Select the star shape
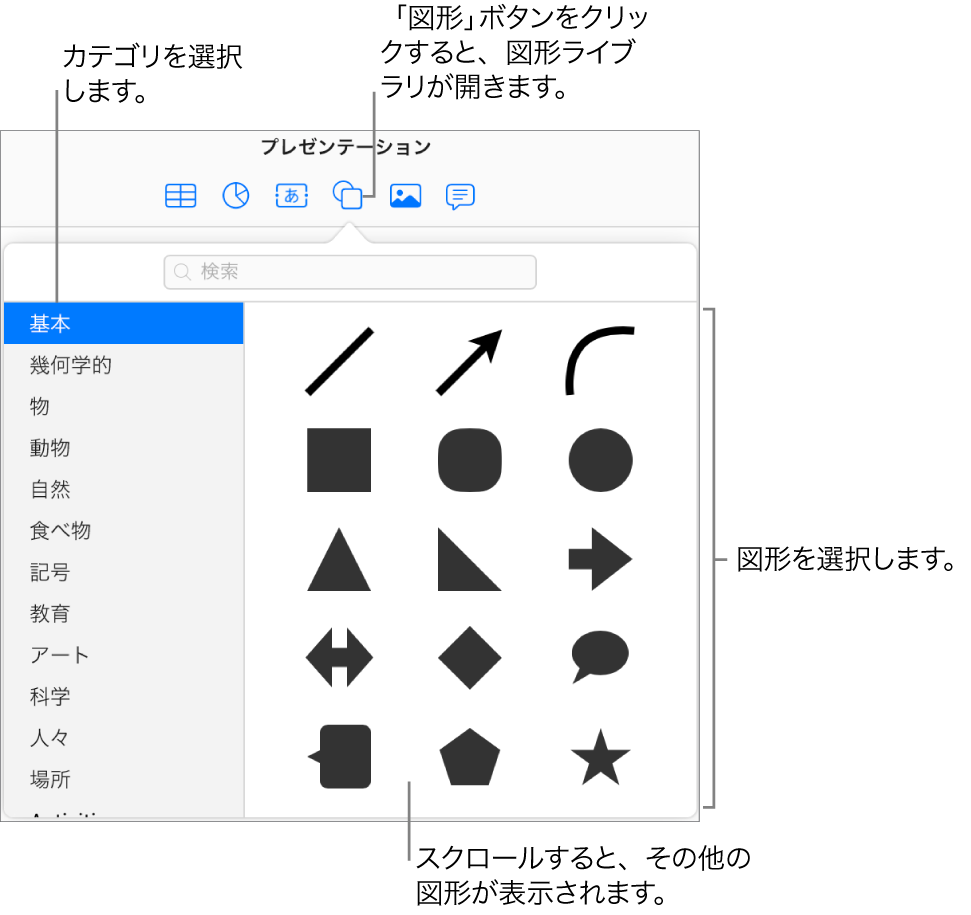971x915 pixels. pos(600,758)
